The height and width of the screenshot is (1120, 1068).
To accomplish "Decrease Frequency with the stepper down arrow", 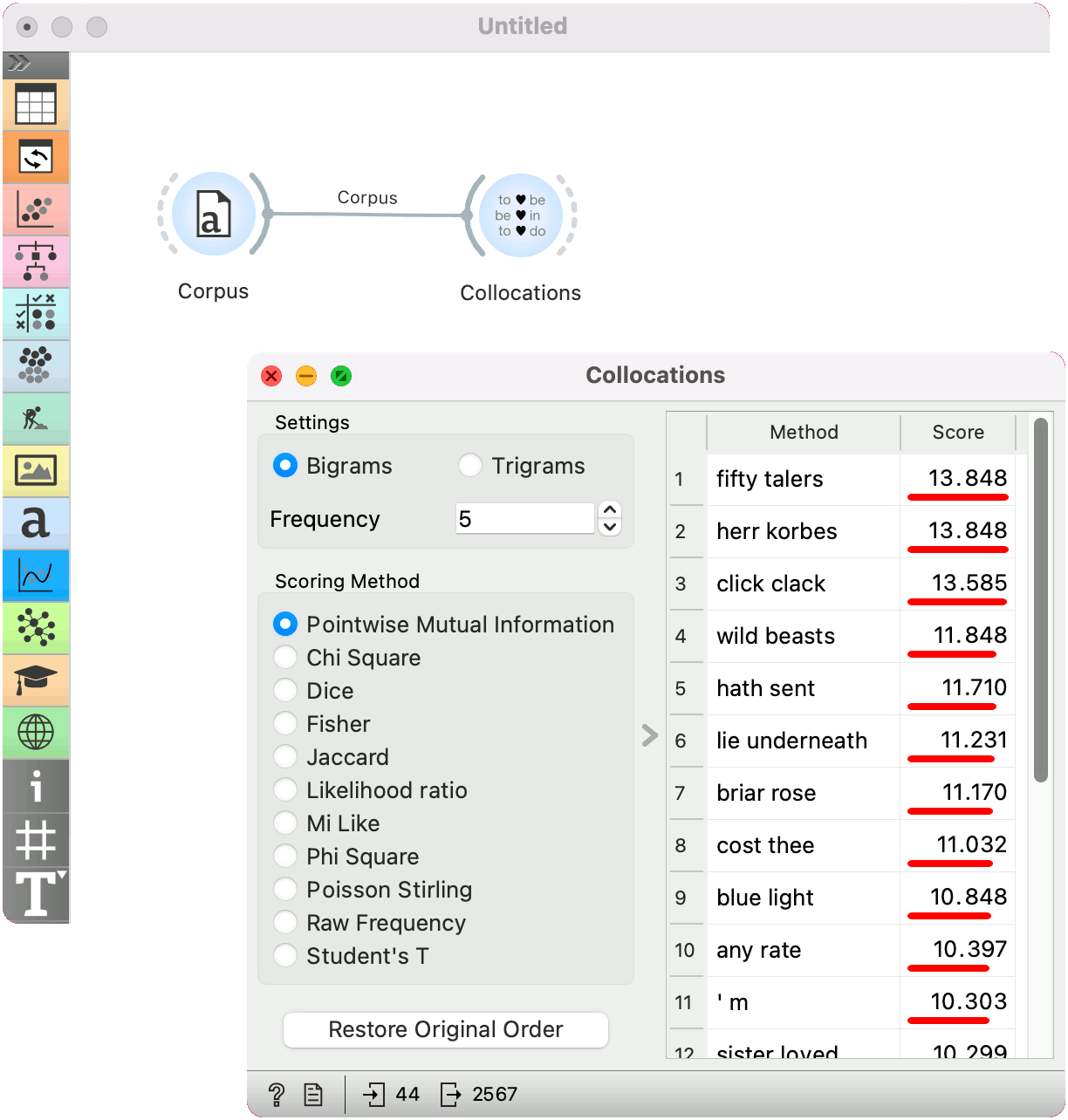I will click(x=610, y=527).
